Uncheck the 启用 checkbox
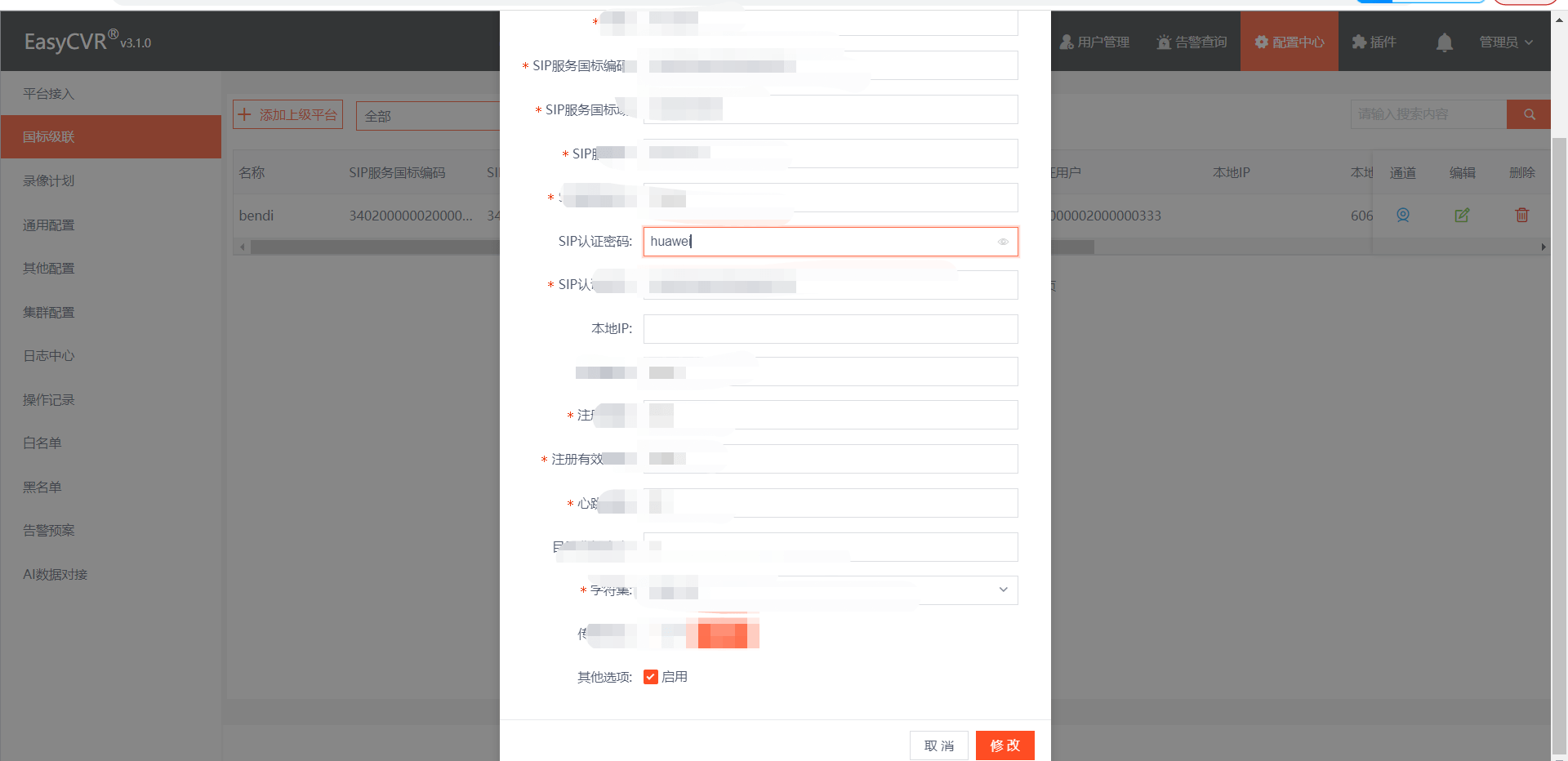This screenshot has width=1568, height=761. point(651,677)
